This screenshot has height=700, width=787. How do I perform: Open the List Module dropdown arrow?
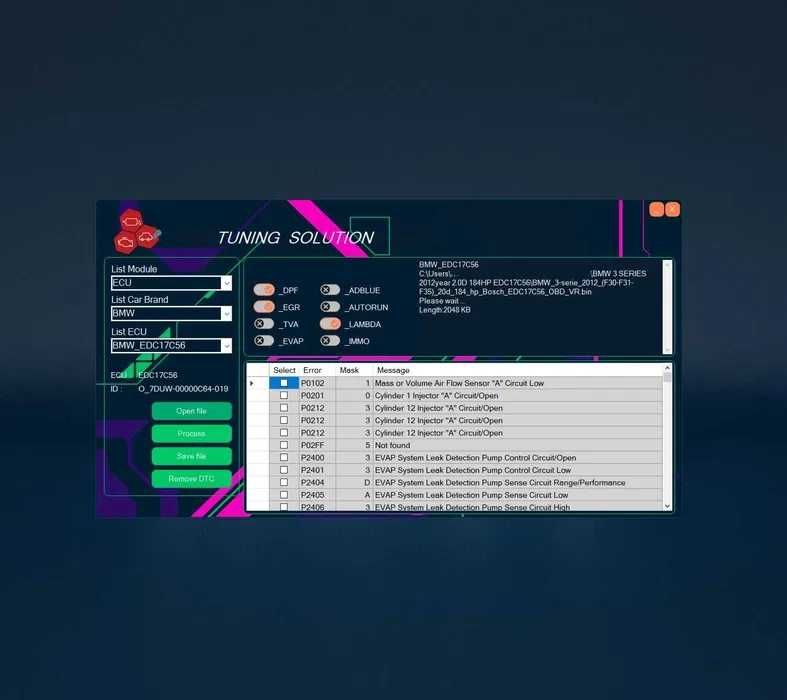click(226, 283)
